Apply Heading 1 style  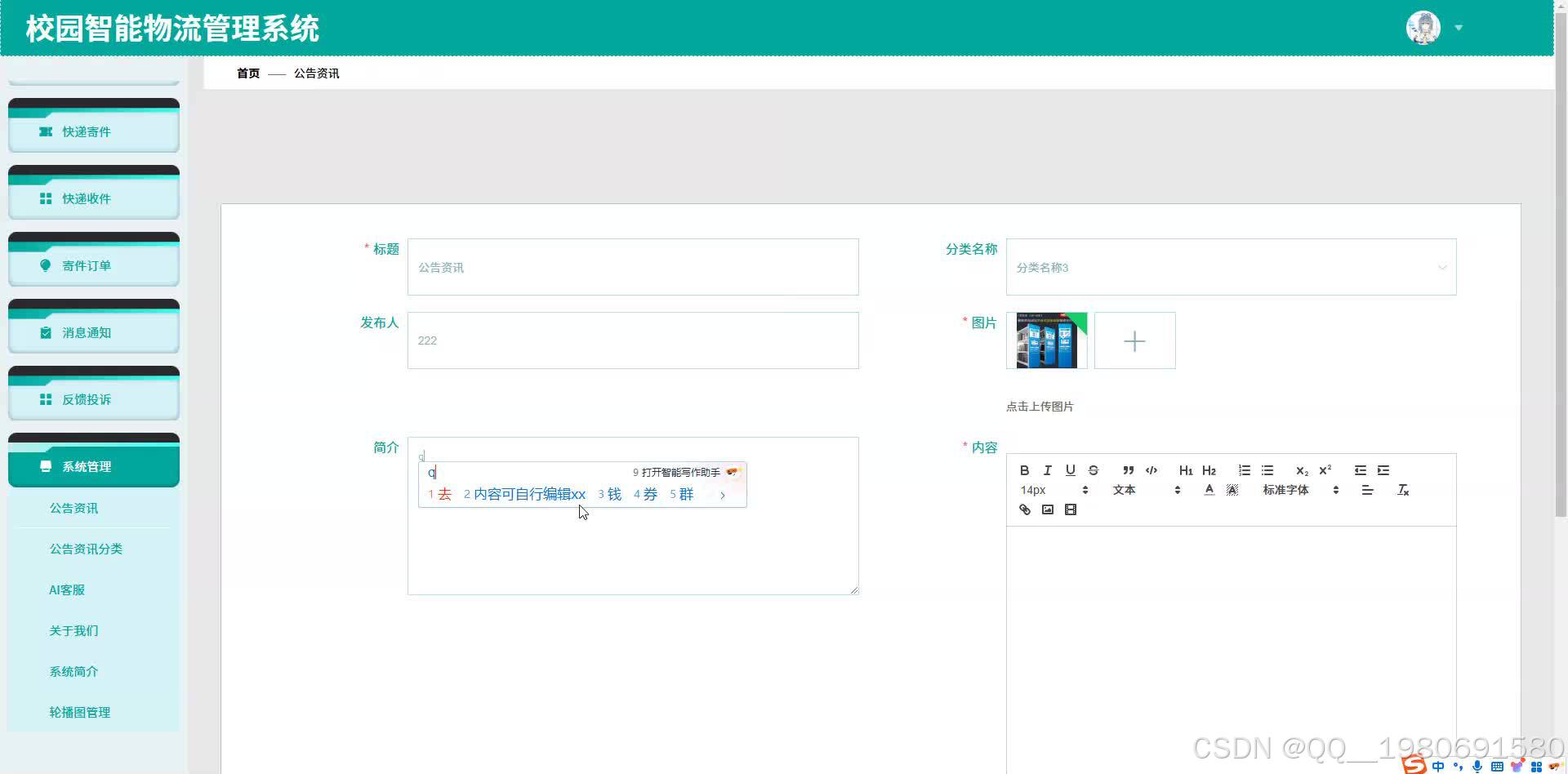click(1186, 470)
